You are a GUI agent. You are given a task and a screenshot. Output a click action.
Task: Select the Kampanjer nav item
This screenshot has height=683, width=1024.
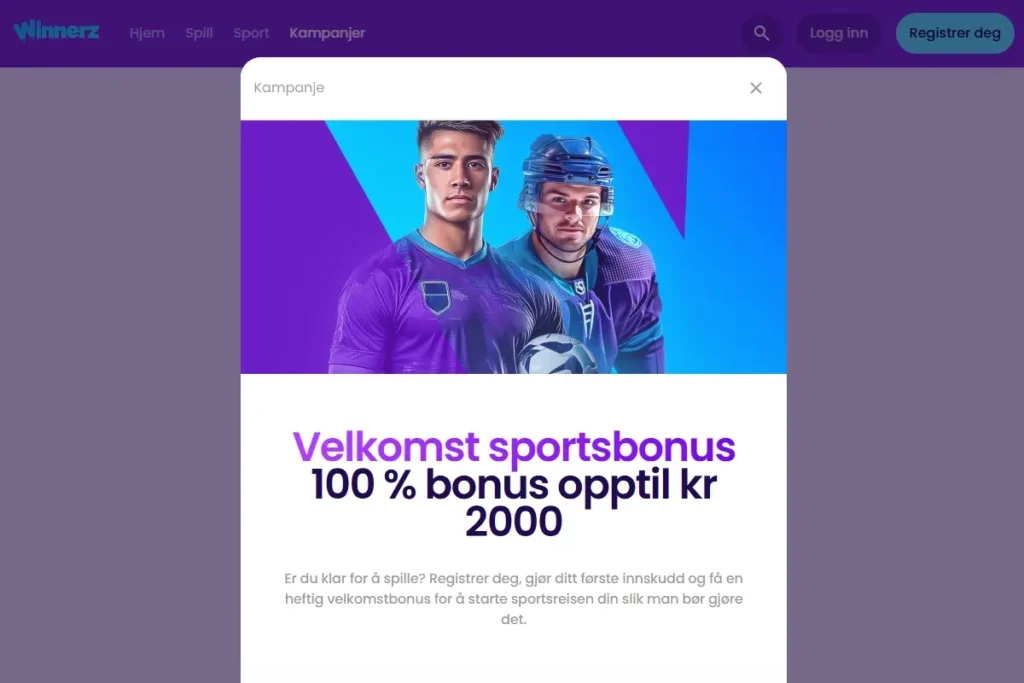pos(327,33)
